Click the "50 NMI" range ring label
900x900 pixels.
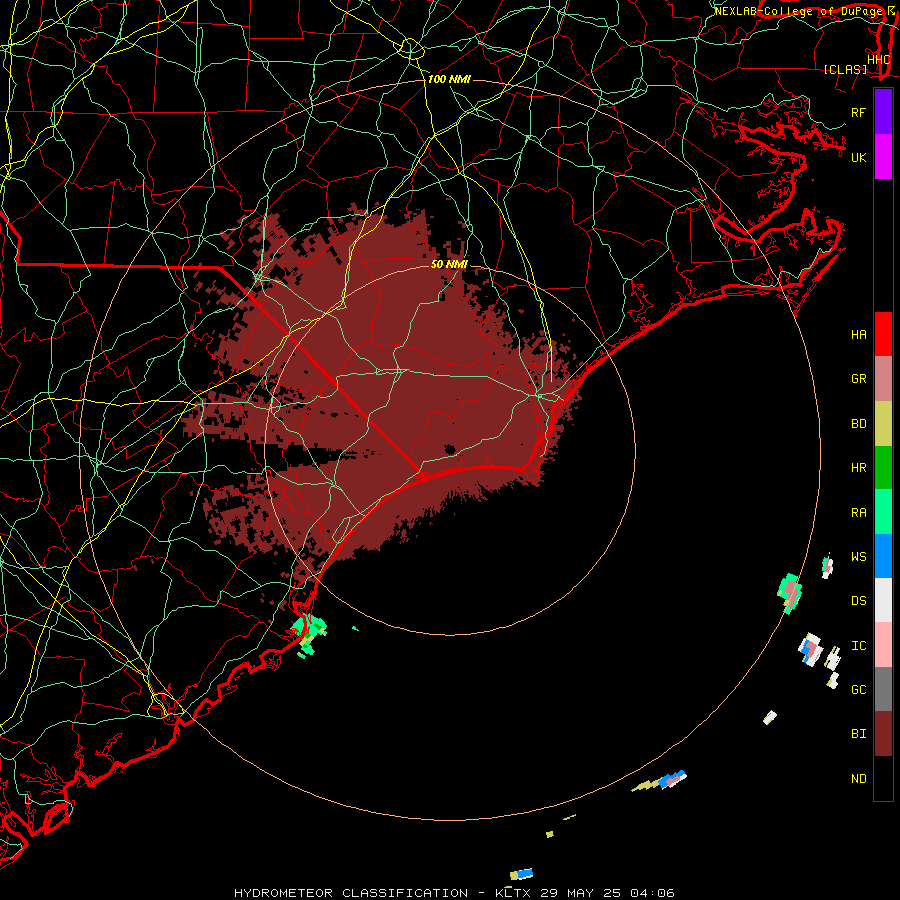pyautogui.click(x=449, y=264)
